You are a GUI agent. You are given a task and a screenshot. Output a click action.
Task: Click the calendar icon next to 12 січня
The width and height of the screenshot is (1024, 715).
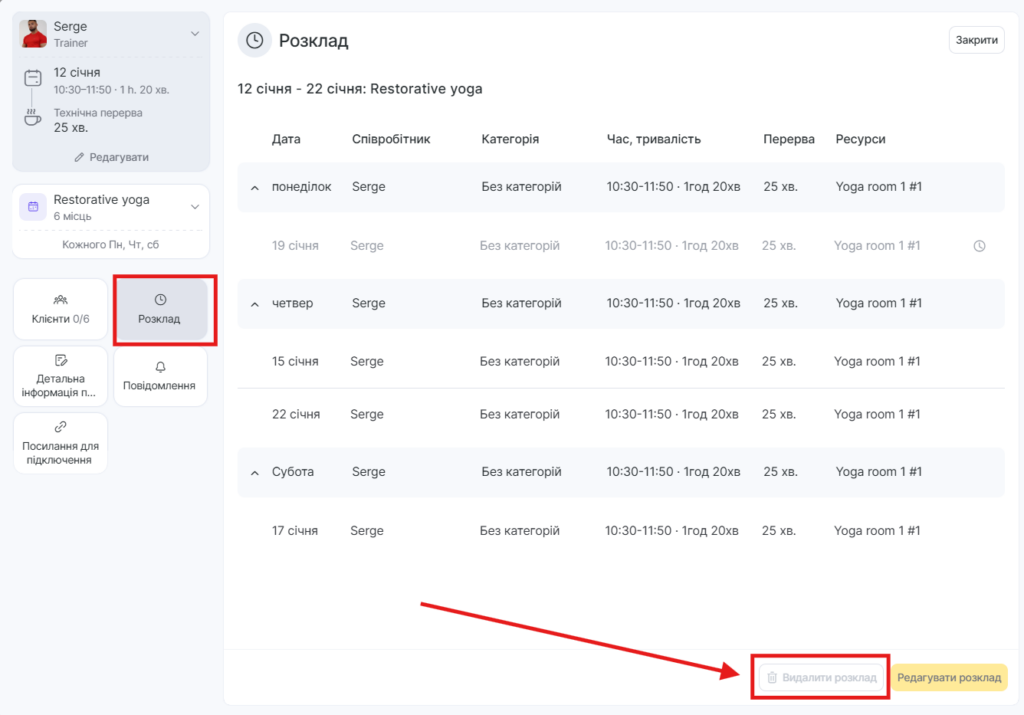[33, 78]
